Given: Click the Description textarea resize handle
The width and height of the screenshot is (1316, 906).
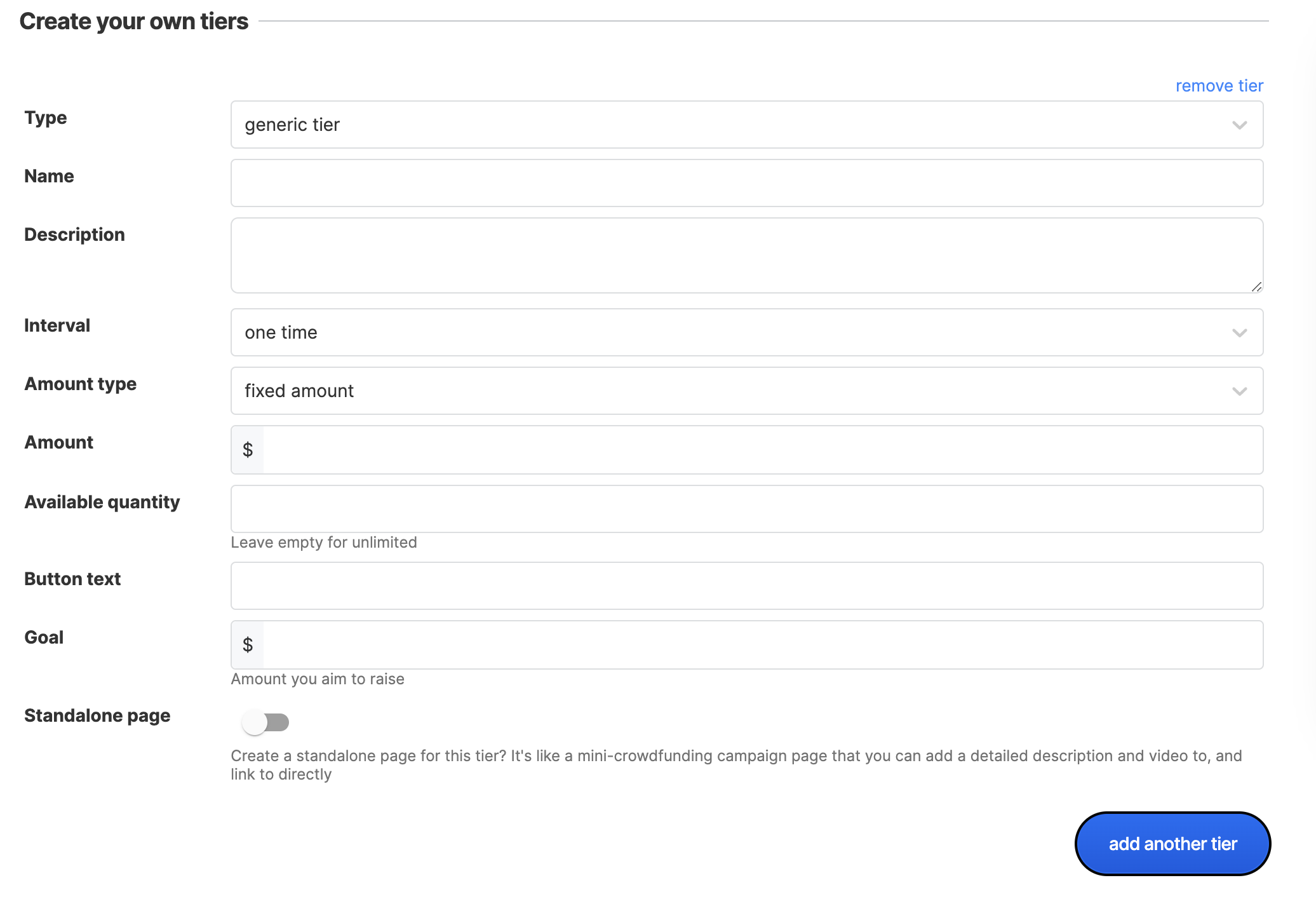Looking at the screenshot, I should (1256, 287).
